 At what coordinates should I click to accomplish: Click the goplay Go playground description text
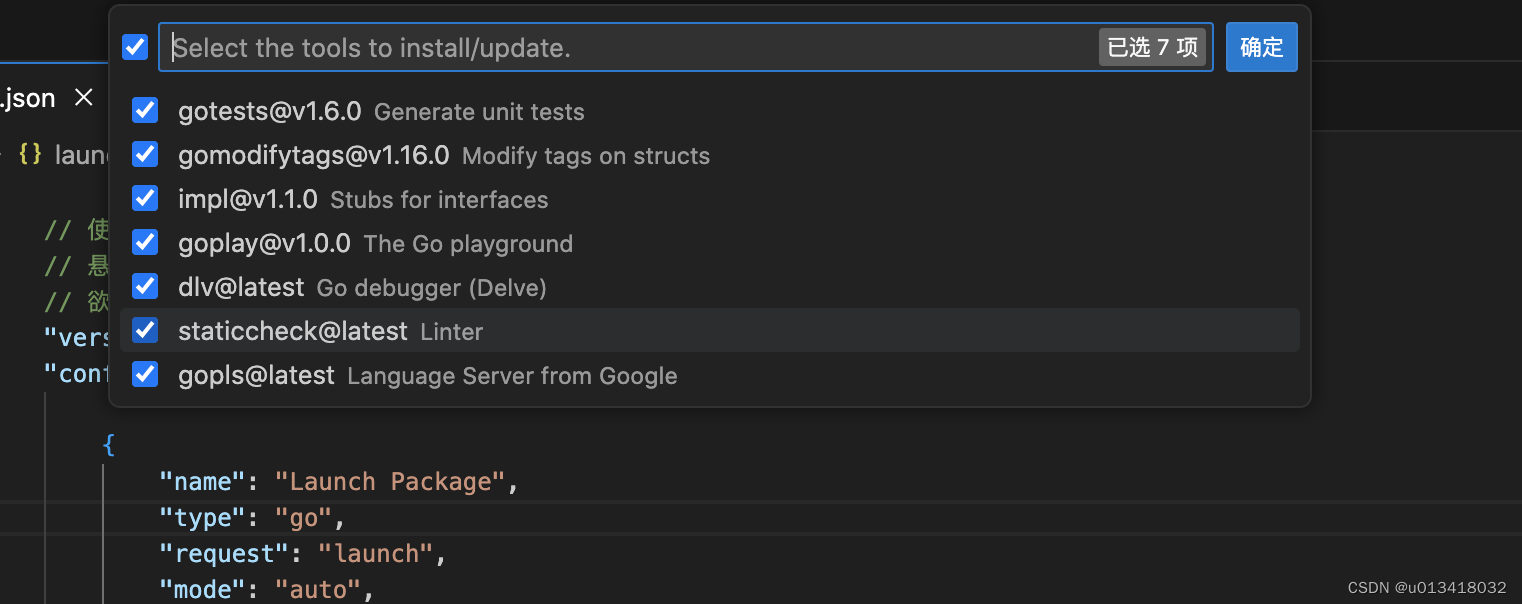(x=467, y=243)
